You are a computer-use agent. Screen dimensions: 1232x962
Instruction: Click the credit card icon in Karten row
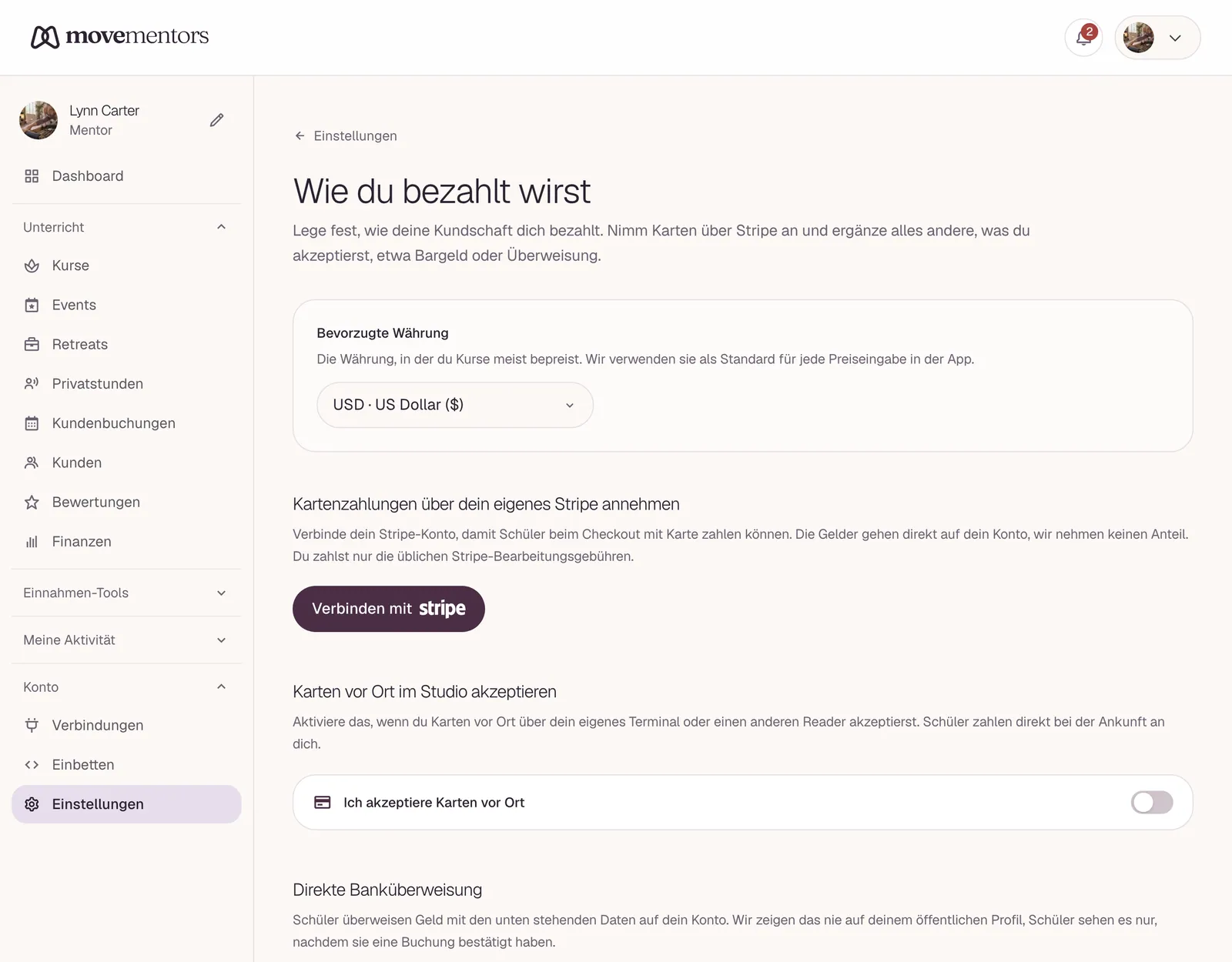[x=323, y=802]
